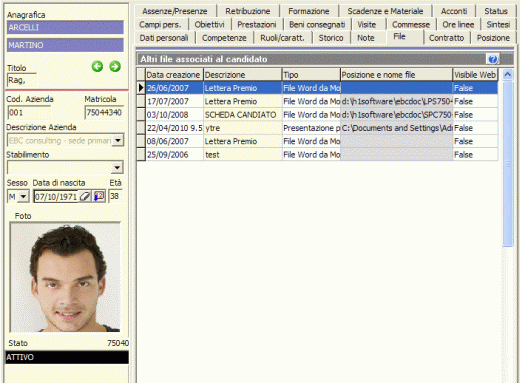Clear birth date with the eraser icon
520x383 pixels.
[x=85, y=196]
